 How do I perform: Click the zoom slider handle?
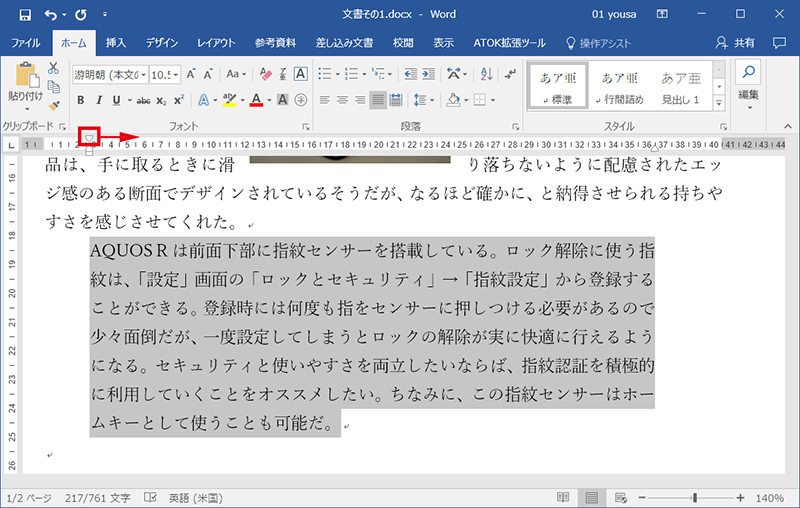click(x=694, y=498)
